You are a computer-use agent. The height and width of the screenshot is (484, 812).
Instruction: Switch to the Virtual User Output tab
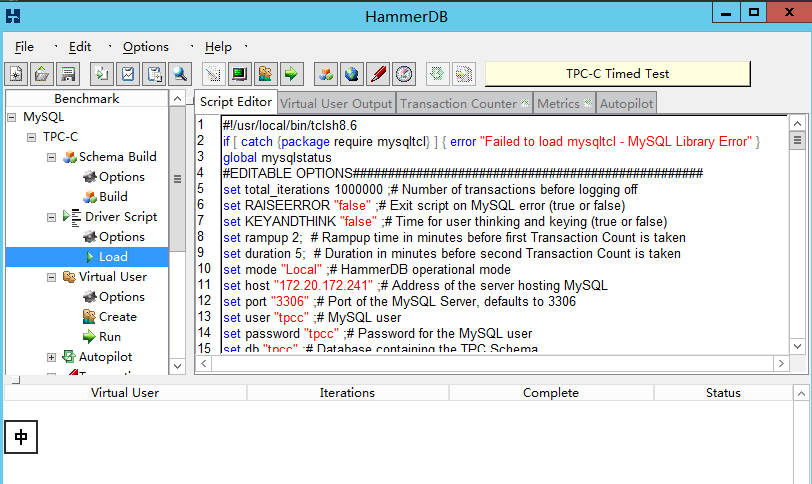click(x=336, y=103)
